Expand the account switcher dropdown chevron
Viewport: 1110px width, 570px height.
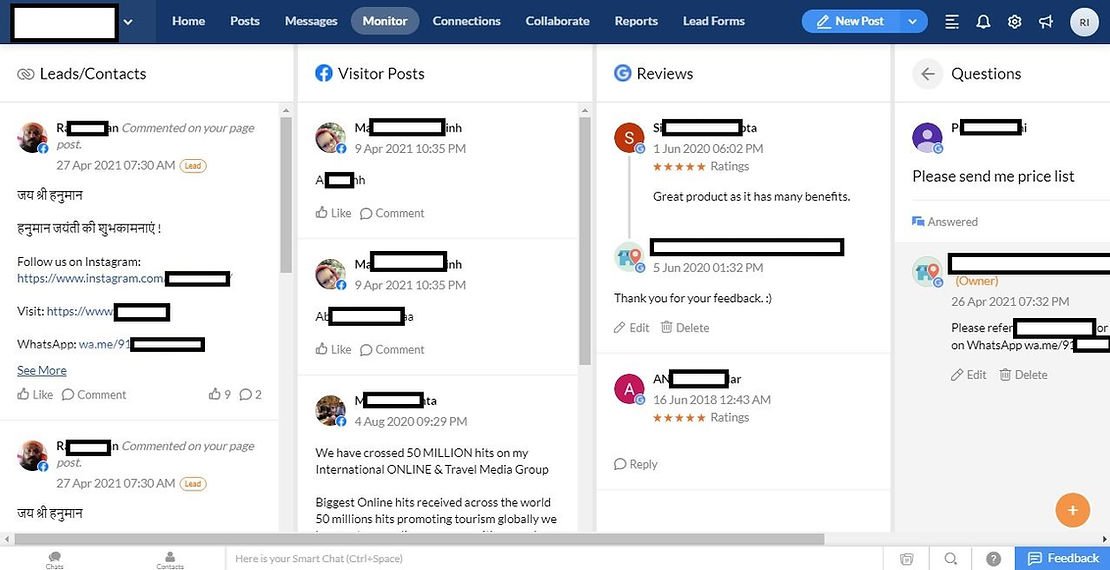click(128, 21)
